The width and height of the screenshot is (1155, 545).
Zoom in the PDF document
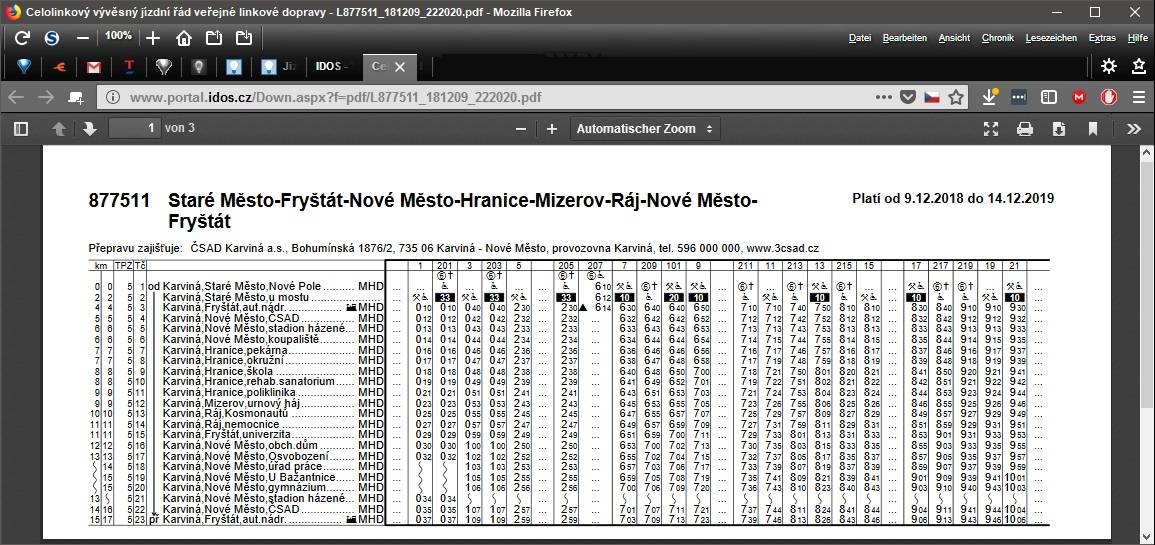[552, 129]
